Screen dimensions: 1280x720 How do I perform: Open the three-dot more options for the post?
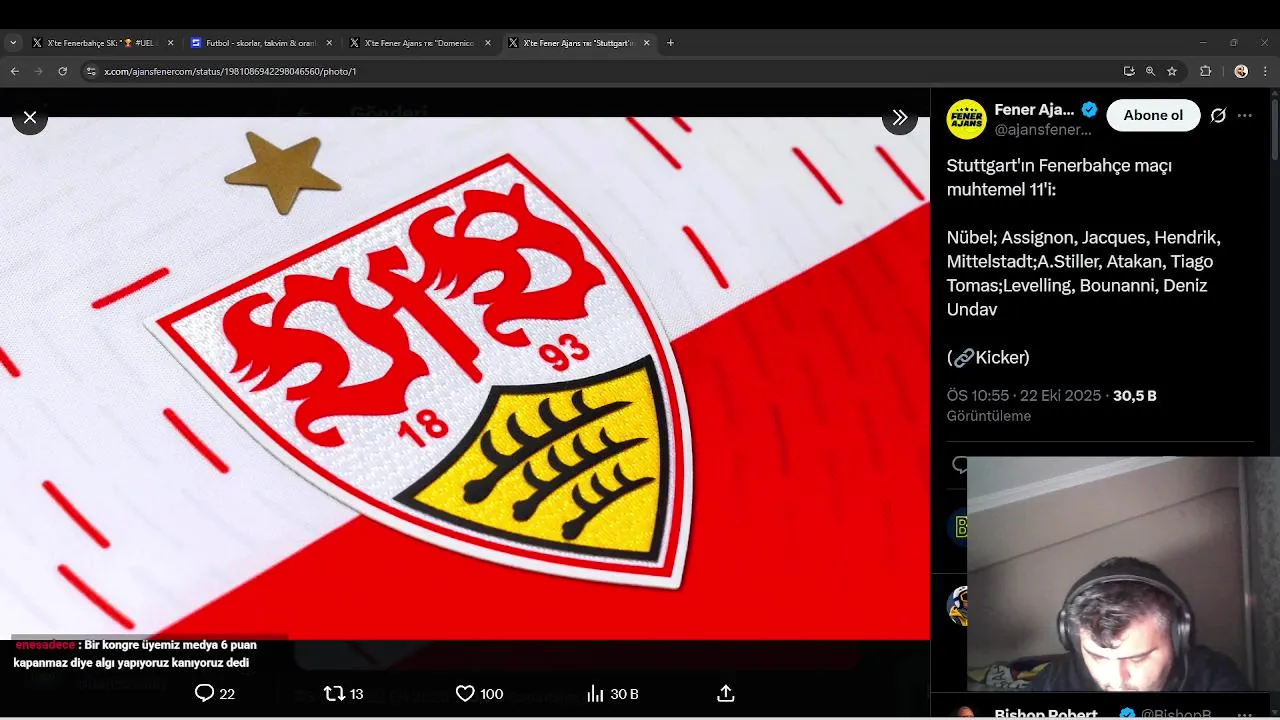point(1245,115)
